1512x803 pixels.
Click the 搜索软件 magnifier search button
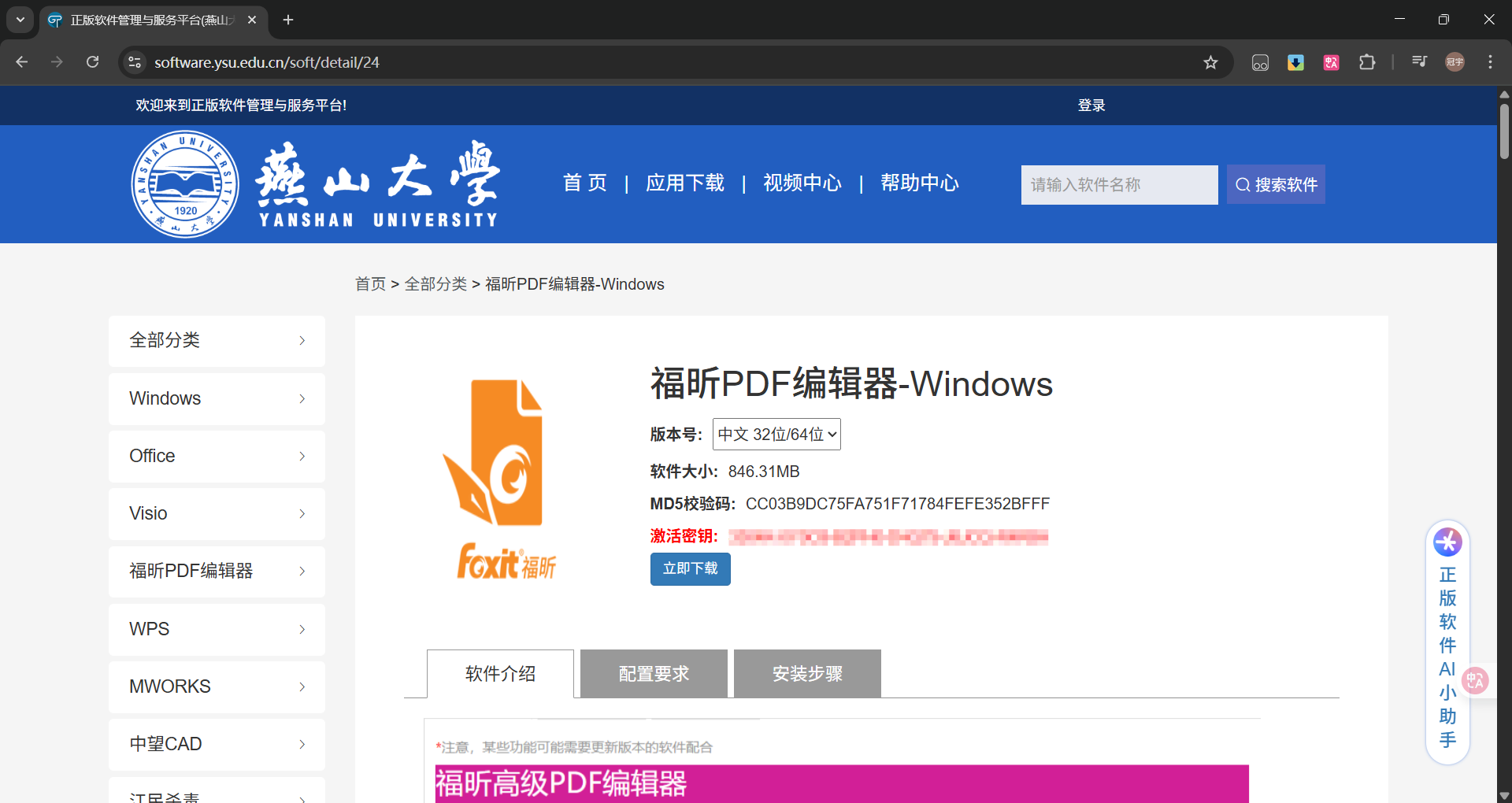[x=1275, y=184]
